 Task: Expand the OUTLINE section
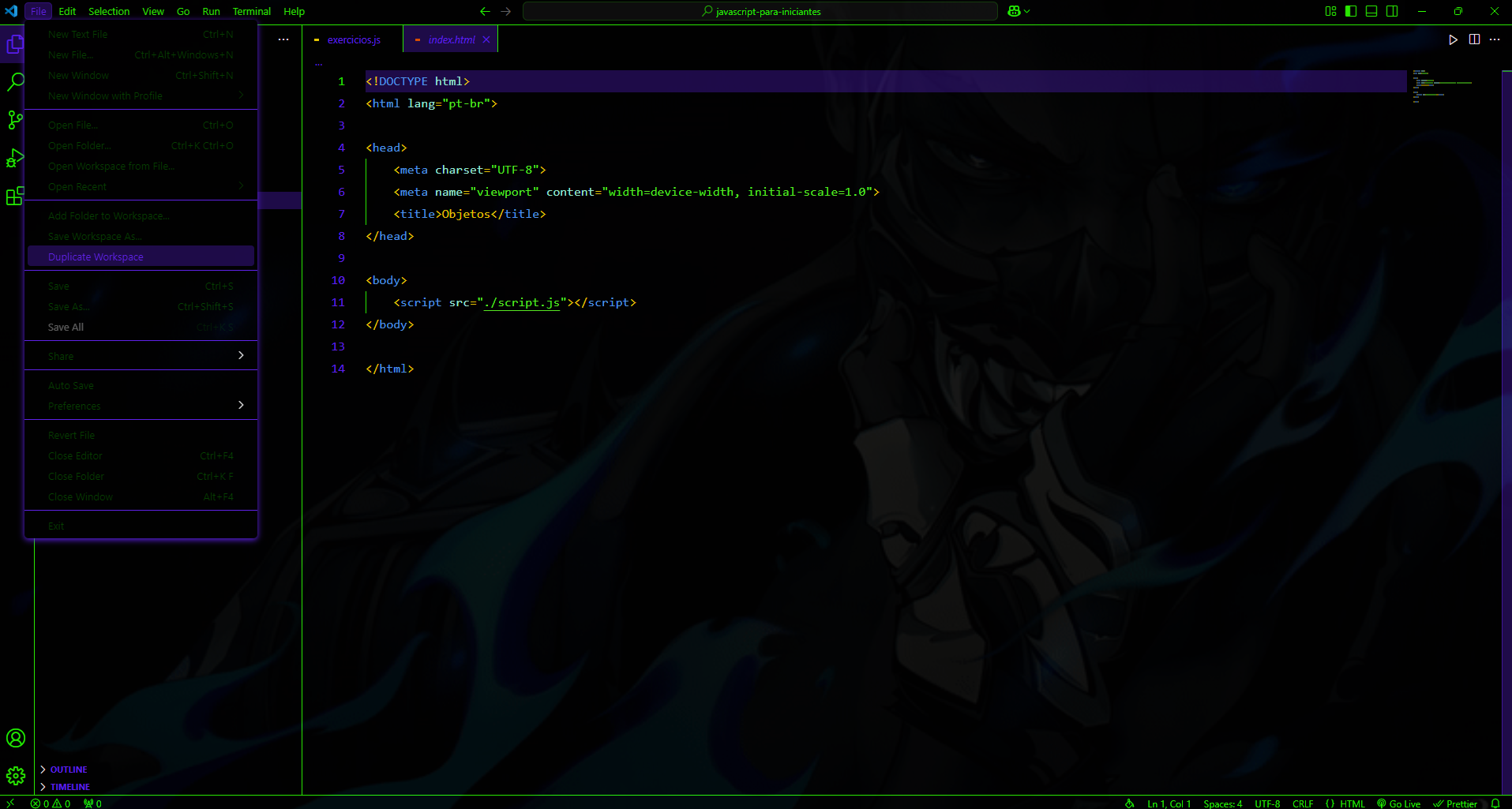pos(69,770)
